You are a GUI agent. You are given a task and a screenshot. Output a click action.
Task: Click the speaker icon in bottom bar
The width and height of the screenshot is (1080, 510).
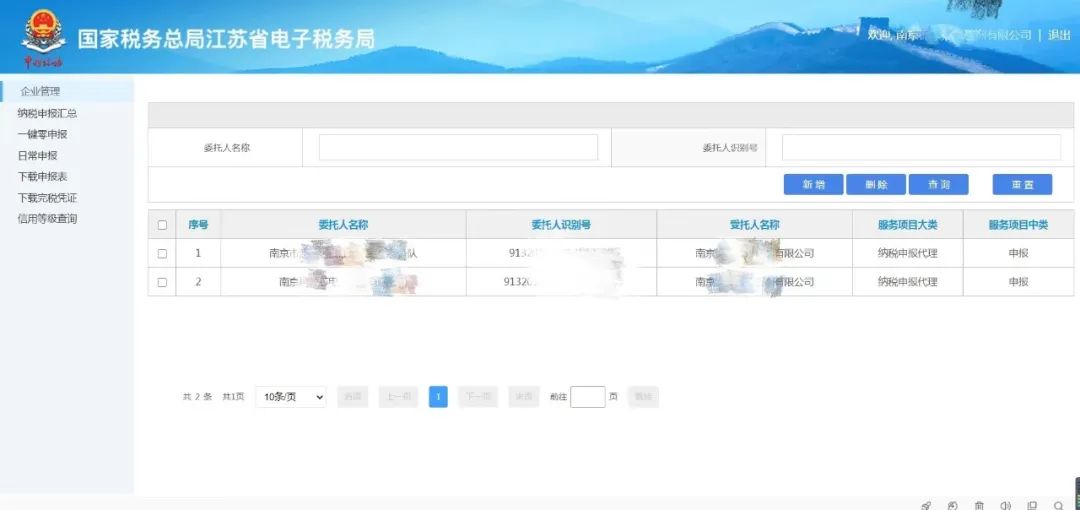1005,505
